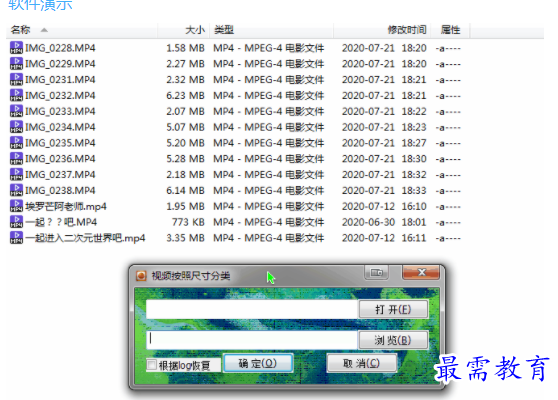
Task: Select the 埃罗芒阿老师.mp4 file icon
Action: (x=16, y=206)
